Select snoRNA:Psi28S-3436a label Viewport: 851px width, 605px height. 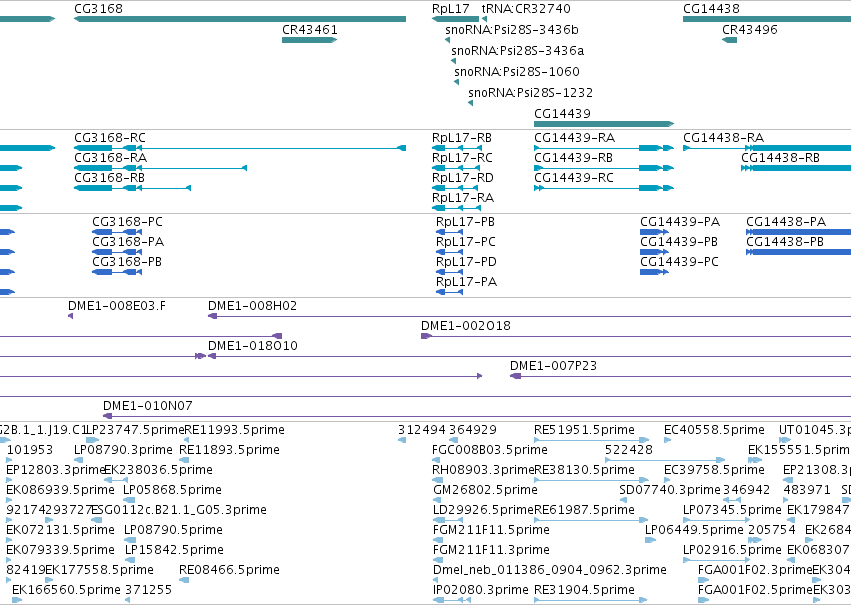coord(518,51)
